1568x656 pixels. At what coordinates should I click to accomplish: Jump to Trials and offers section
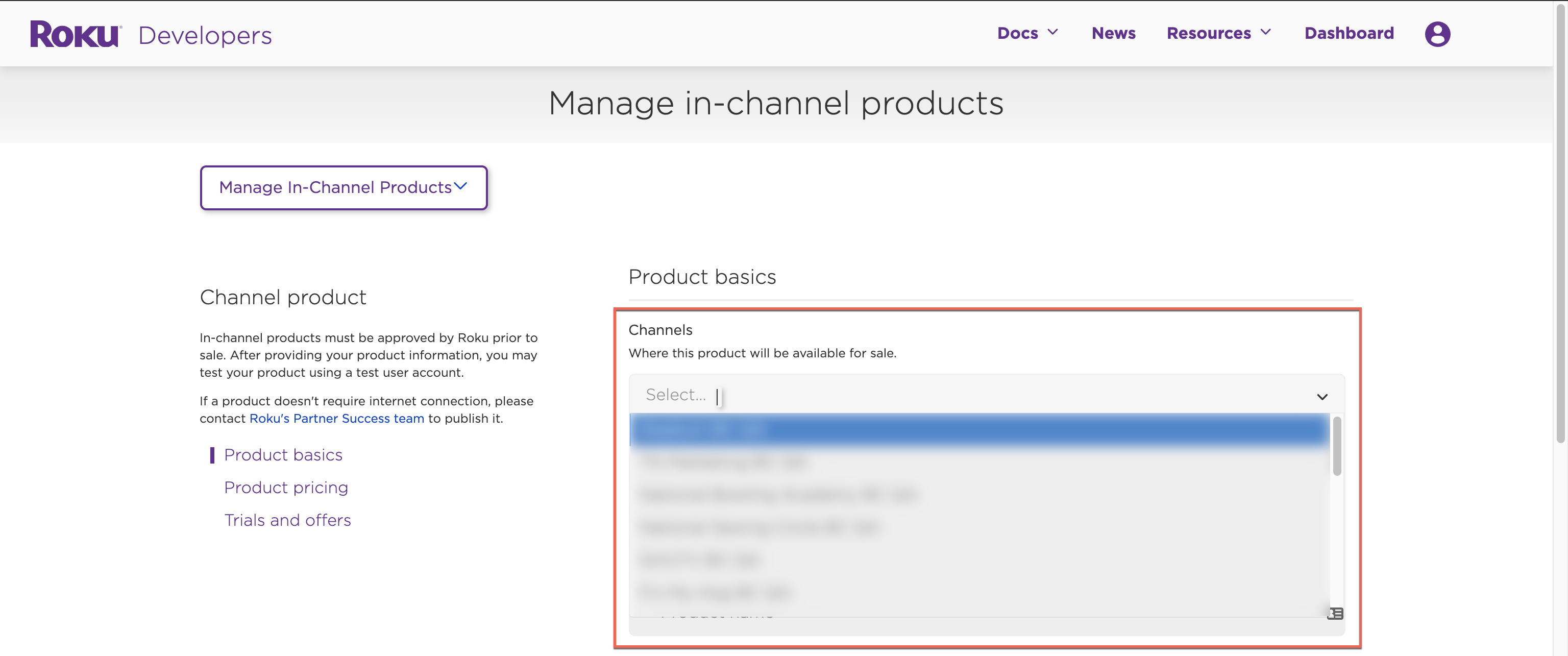pos(287,520)
